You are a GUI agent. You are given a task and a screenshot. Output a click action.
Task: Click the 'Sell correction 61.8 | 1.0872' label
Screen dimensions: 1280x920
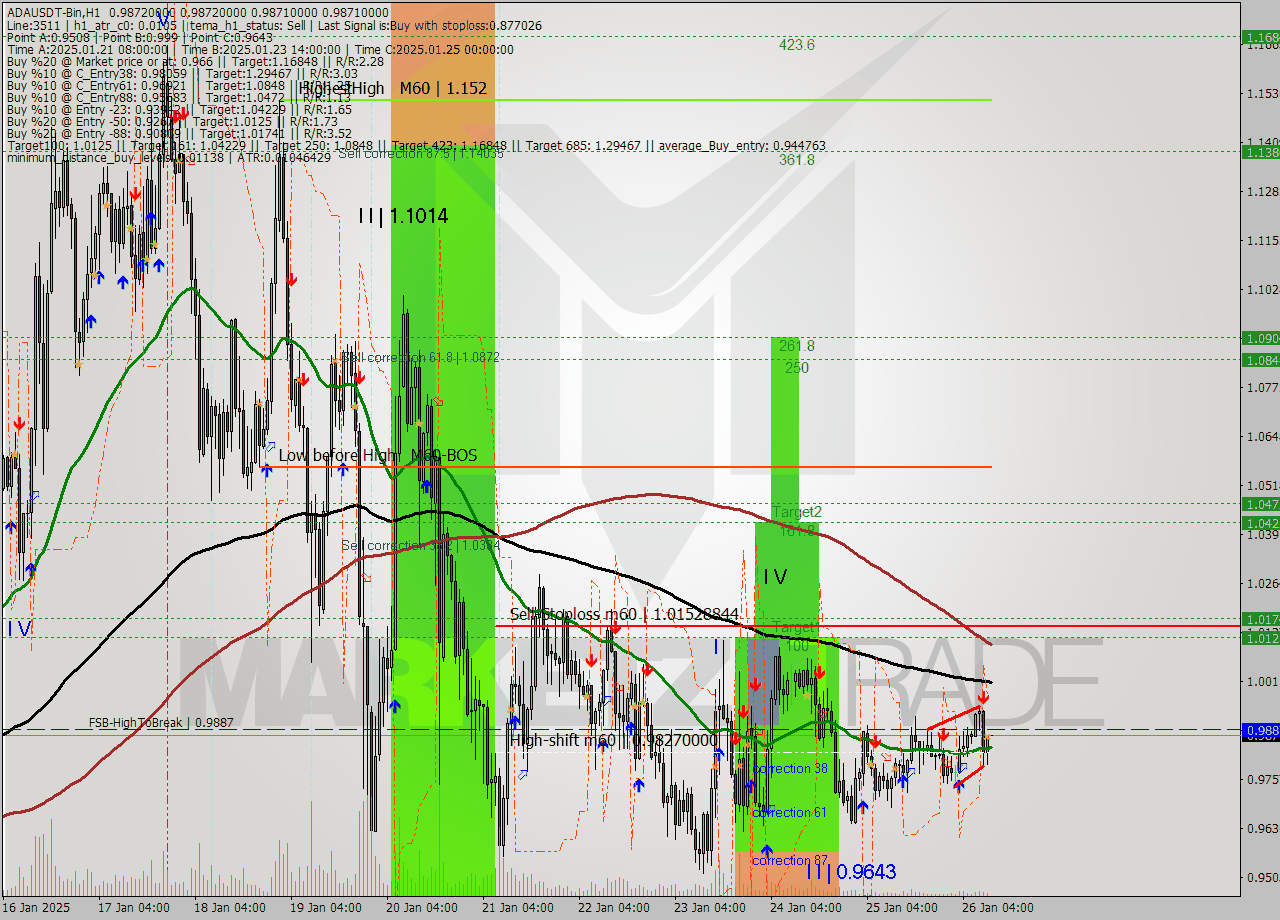coord(420,357)
